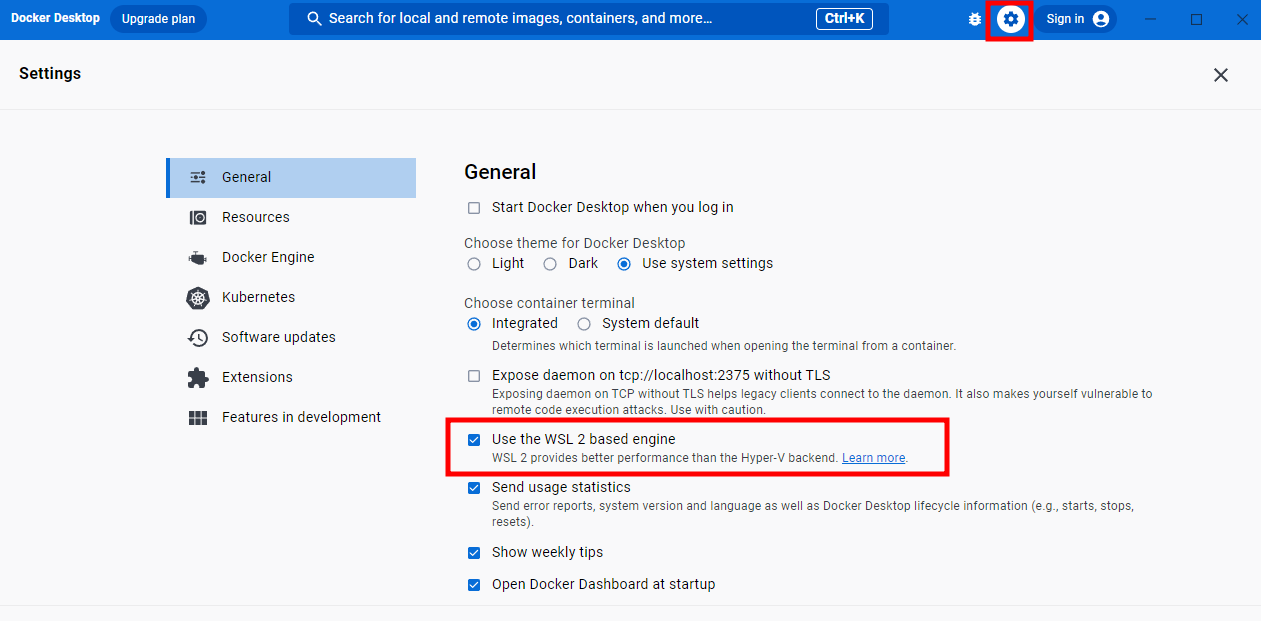This screenshot has height=621, width=1261.
Task: Minimize the Docker Desktop window
Action: [x=1150, y=19]
